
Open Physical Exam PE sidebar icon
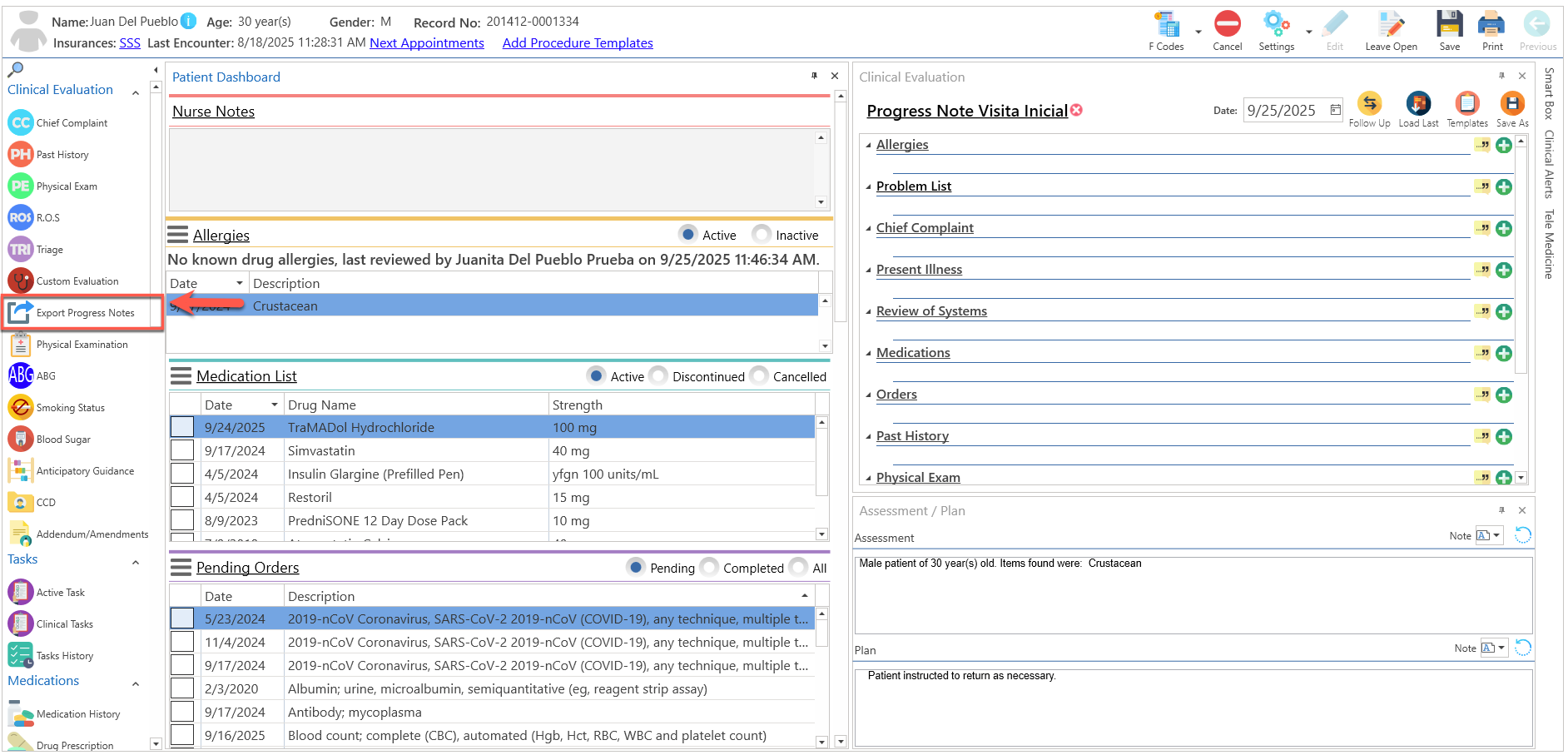click(21, 186)
